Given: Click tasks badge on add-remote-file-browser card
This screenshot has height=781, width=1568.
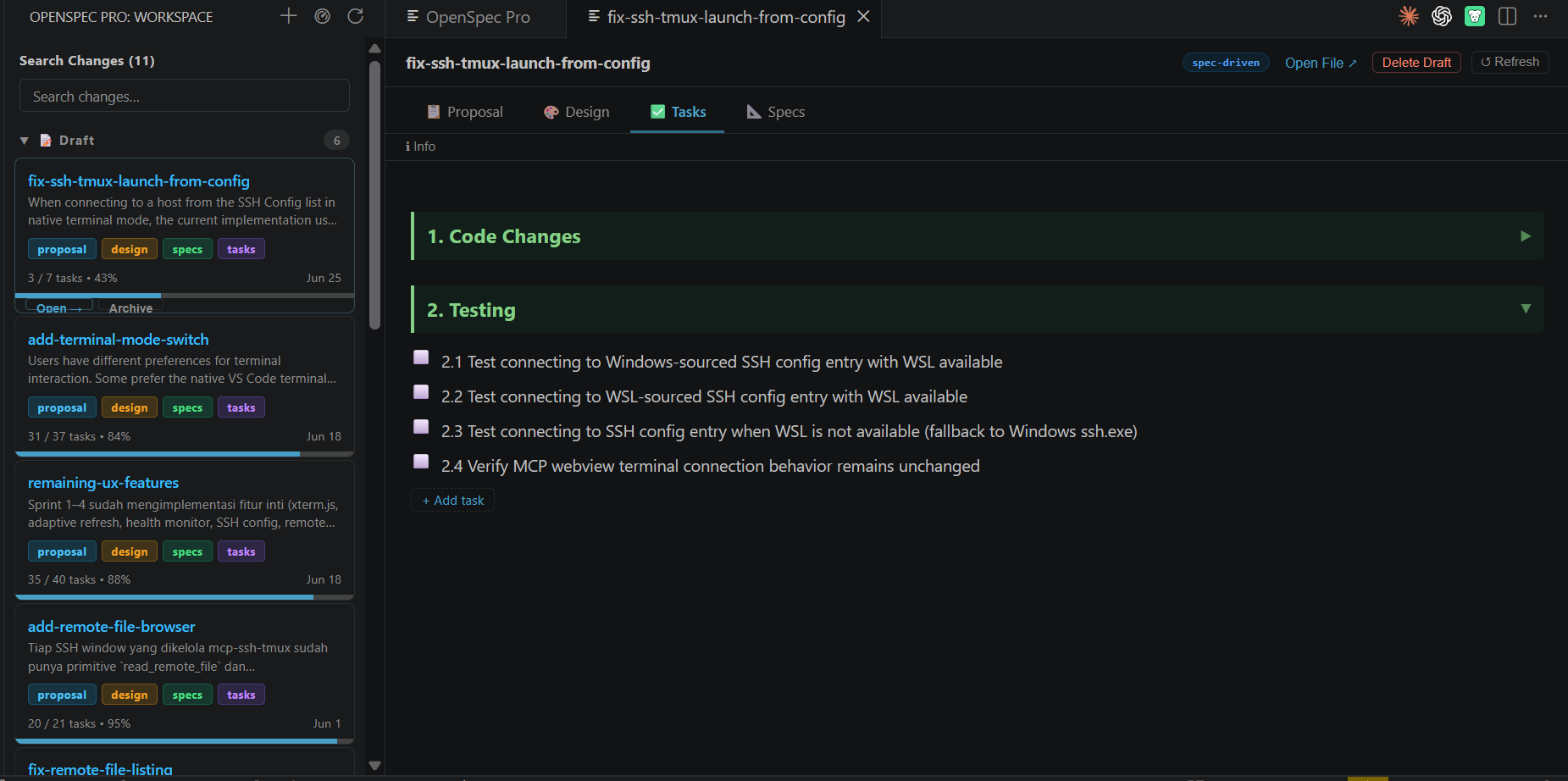Looking at the screenshot, I should pos(241,695).
